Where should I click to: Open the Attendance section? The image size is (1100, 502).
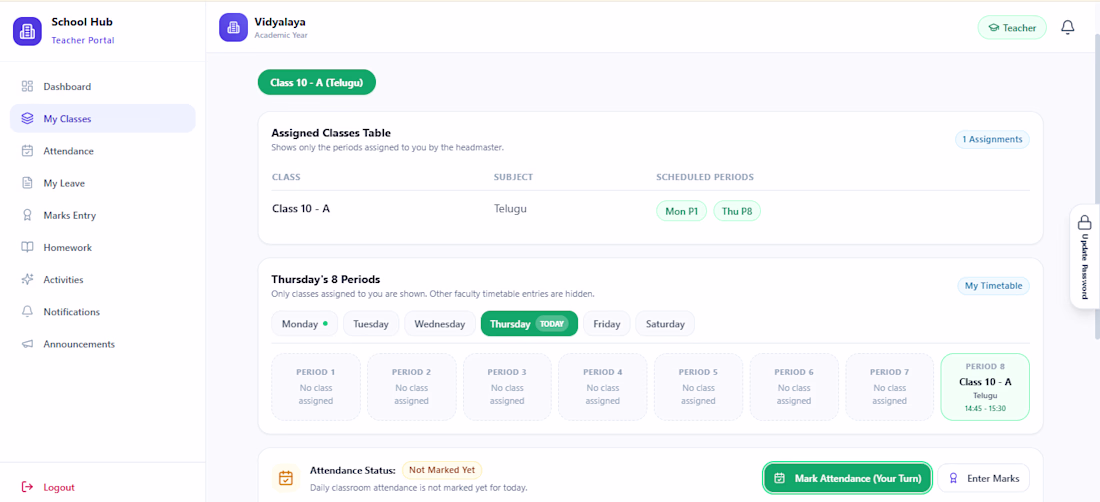click(x=102, y=151)
